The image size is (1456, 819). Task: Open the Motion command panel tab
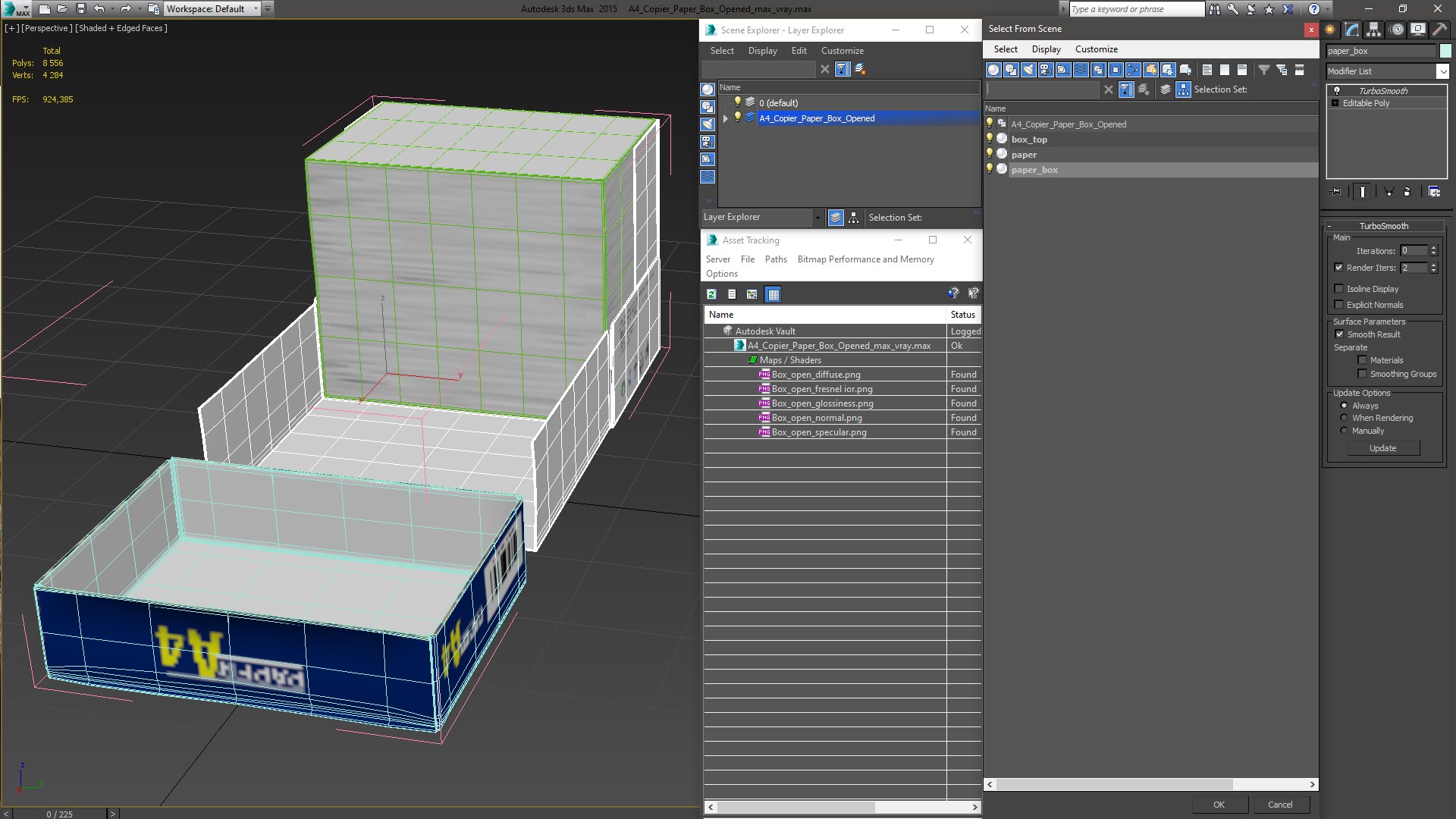coord(1397,30)
